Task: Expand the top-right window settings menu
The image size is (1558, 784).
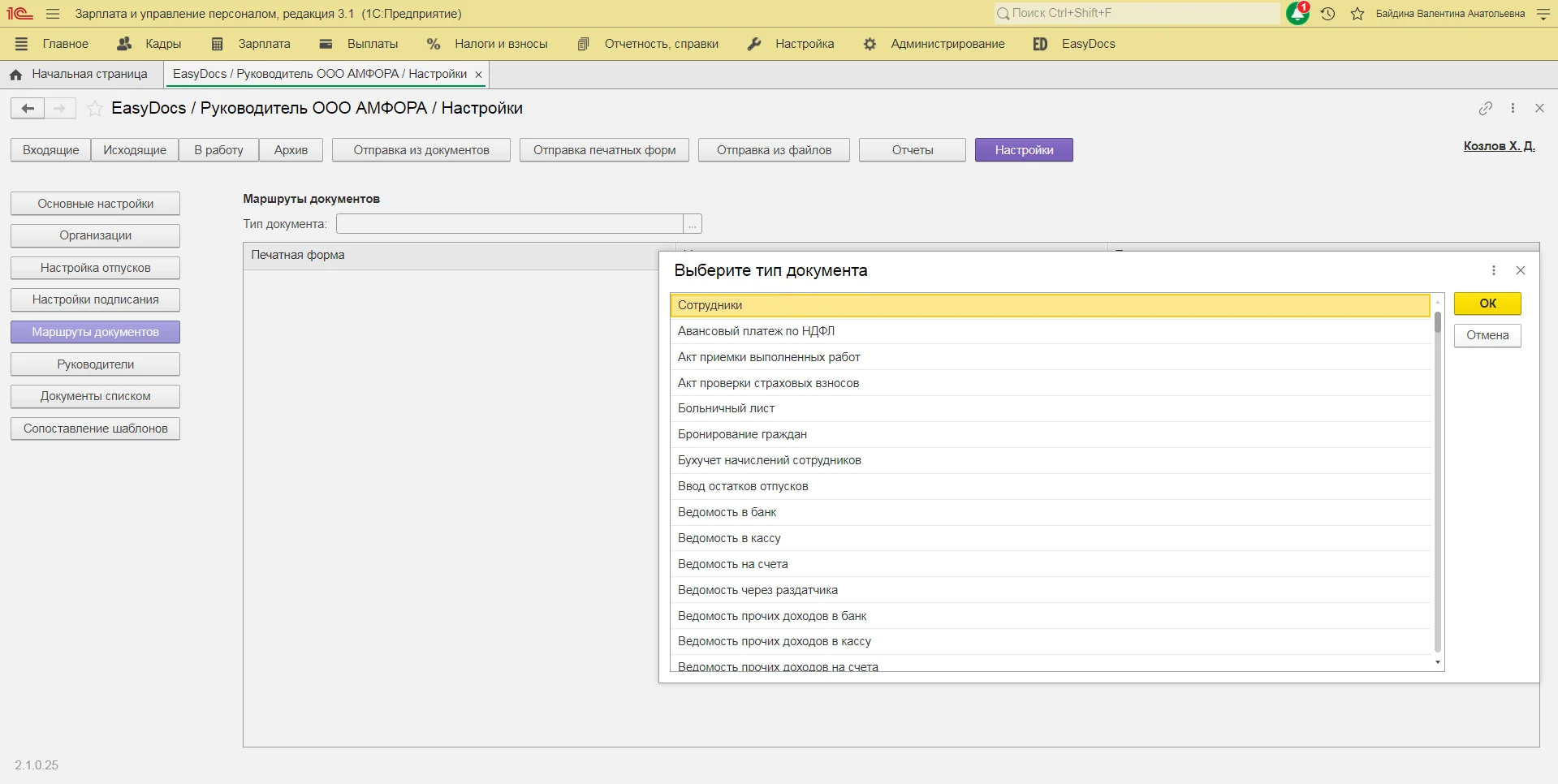Action: pos(1543,14)
